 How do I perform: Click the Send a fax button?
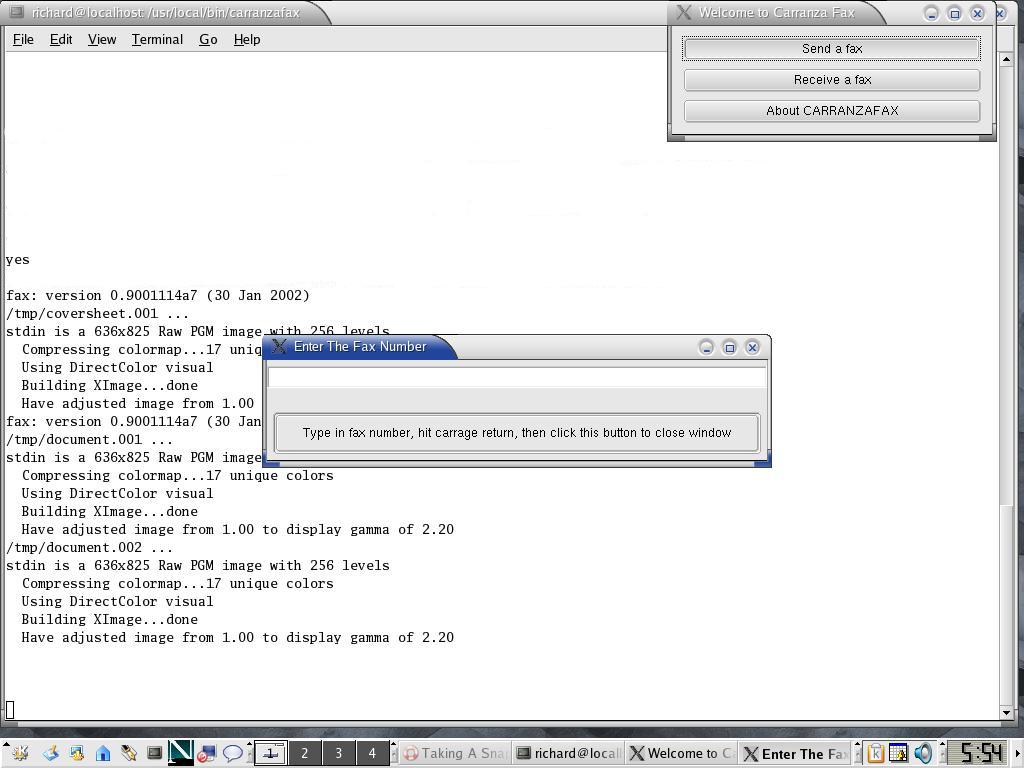(832, 48)
